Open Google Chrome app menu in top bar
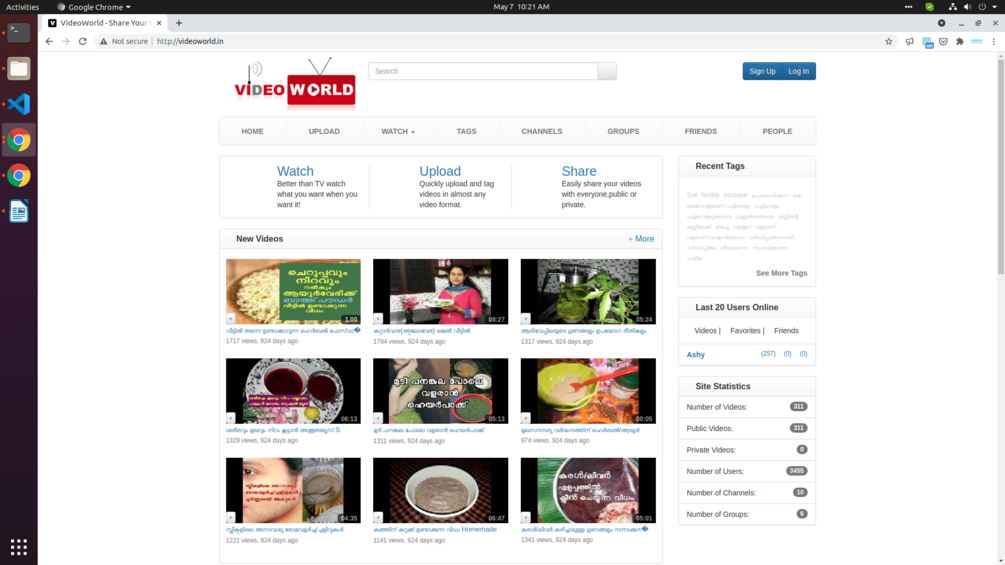The height and width of the screenshot is (565, 1005). (x=94, y=6)
